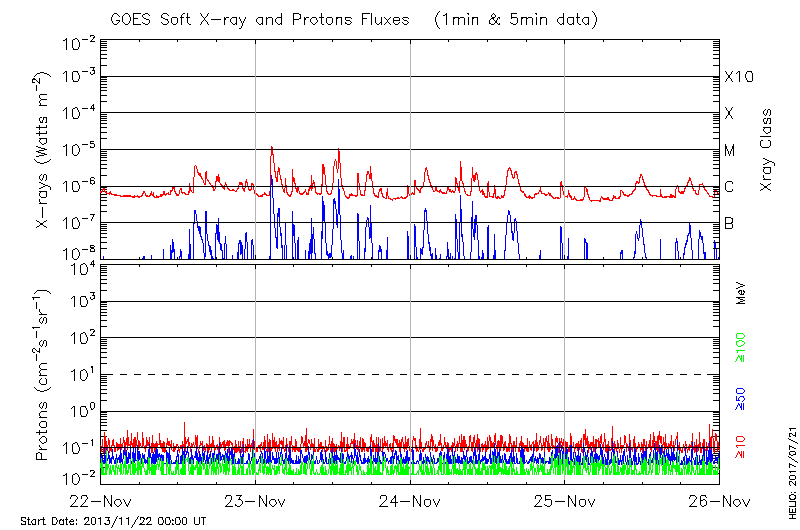800x530 pixels.
Task: Select the 22-Nov date tick label
Action: pos(101,501)
